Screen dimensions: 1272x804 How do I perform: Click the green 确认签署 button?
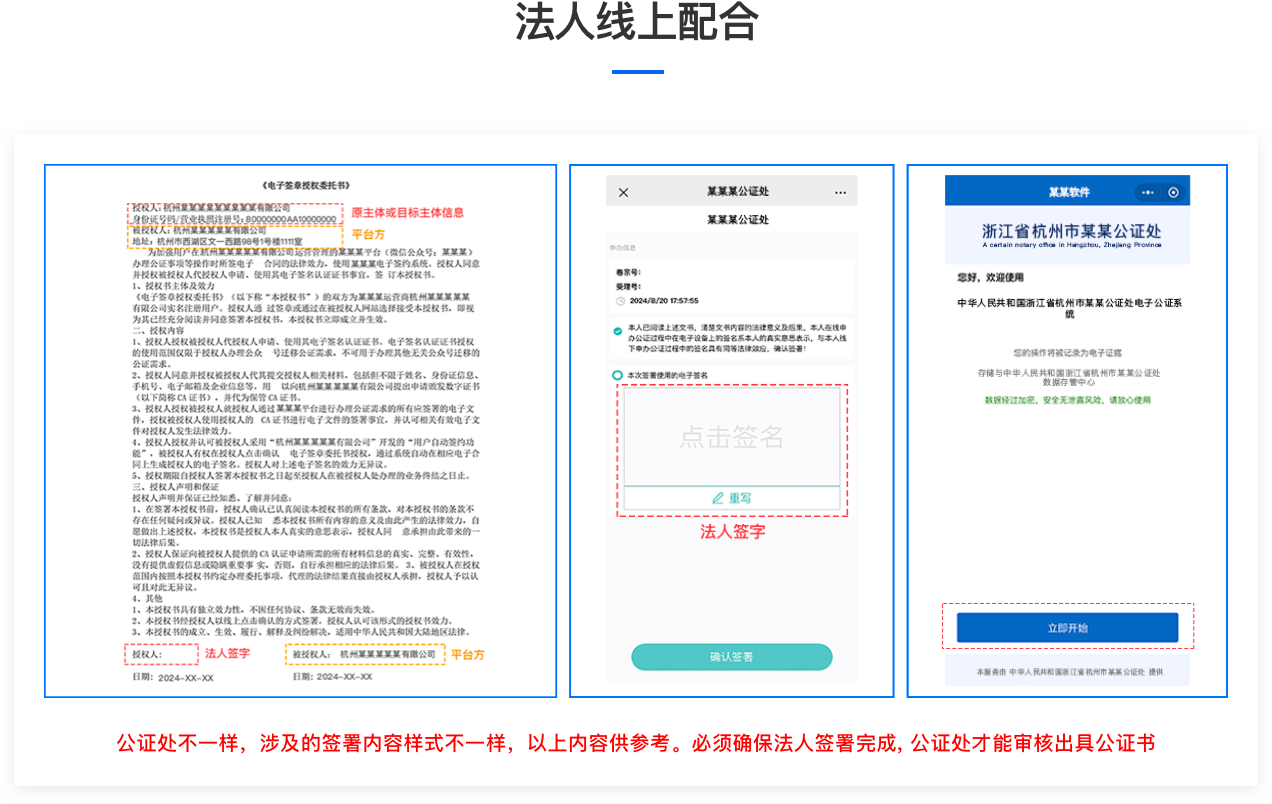pyautogui.click(x=731, y=657)
